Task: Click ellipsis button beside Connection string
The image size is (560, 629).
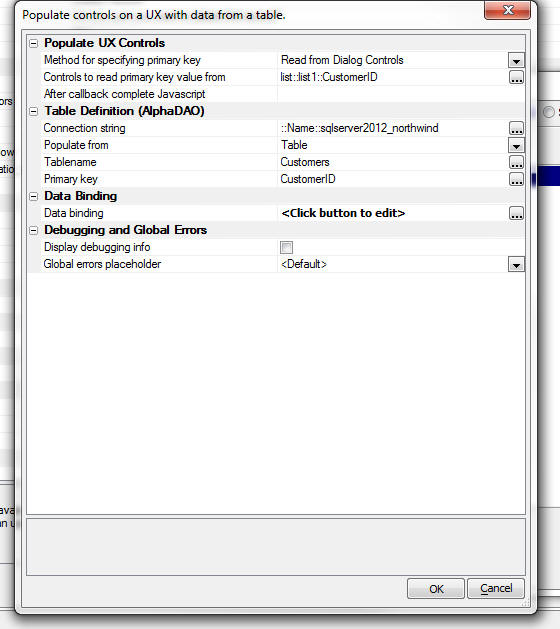Action: (x=516, y=128)
